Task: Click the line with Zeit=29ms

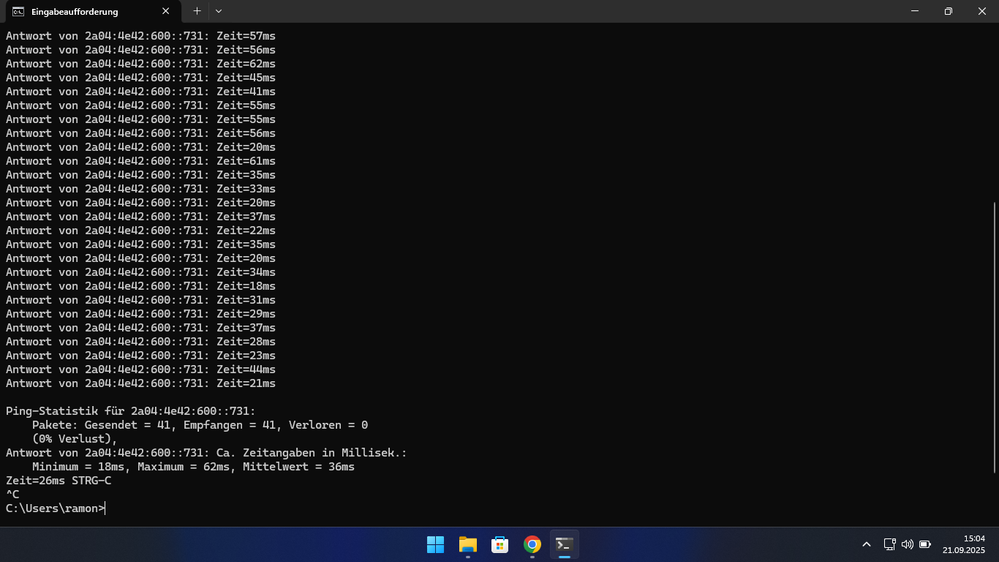Action: (141, 314)
